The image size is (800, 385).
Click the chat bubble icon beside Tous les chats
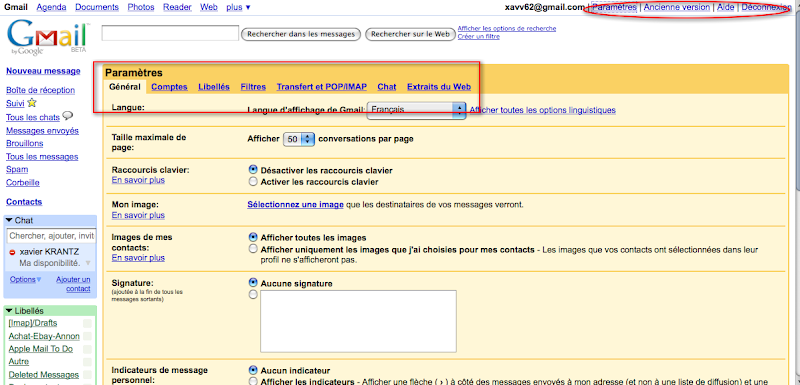click(67, 116)
